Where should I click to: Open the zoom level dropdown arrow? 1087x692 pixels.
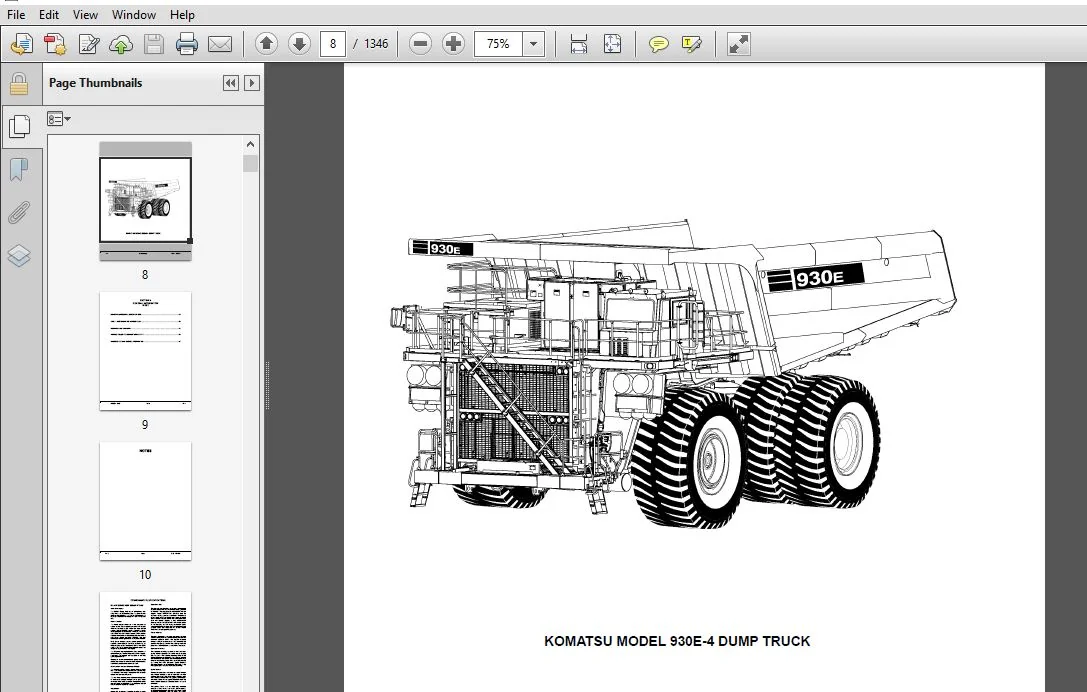pos(533,44)
